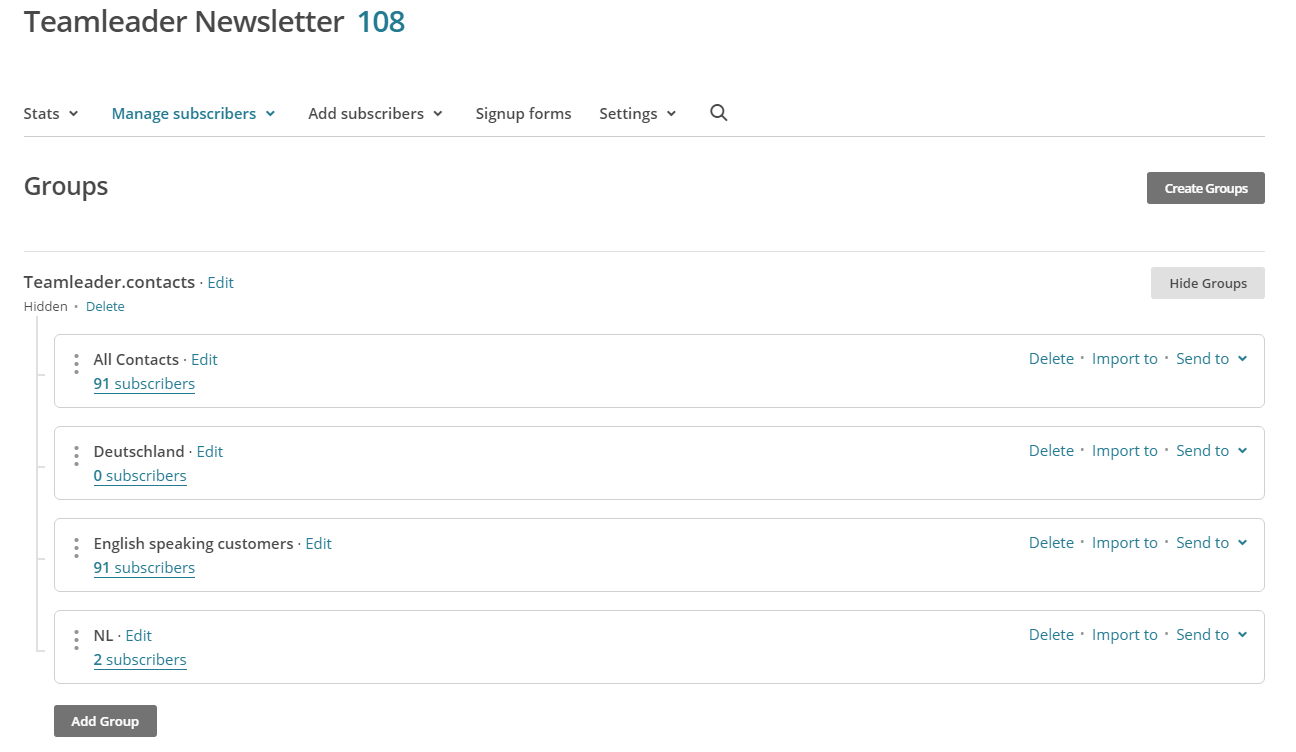The height and width of the screenshot is (752, 1296).
Task: Open the Stats dropdown menu
Action: pyautogui.click(x=51, y=114)
